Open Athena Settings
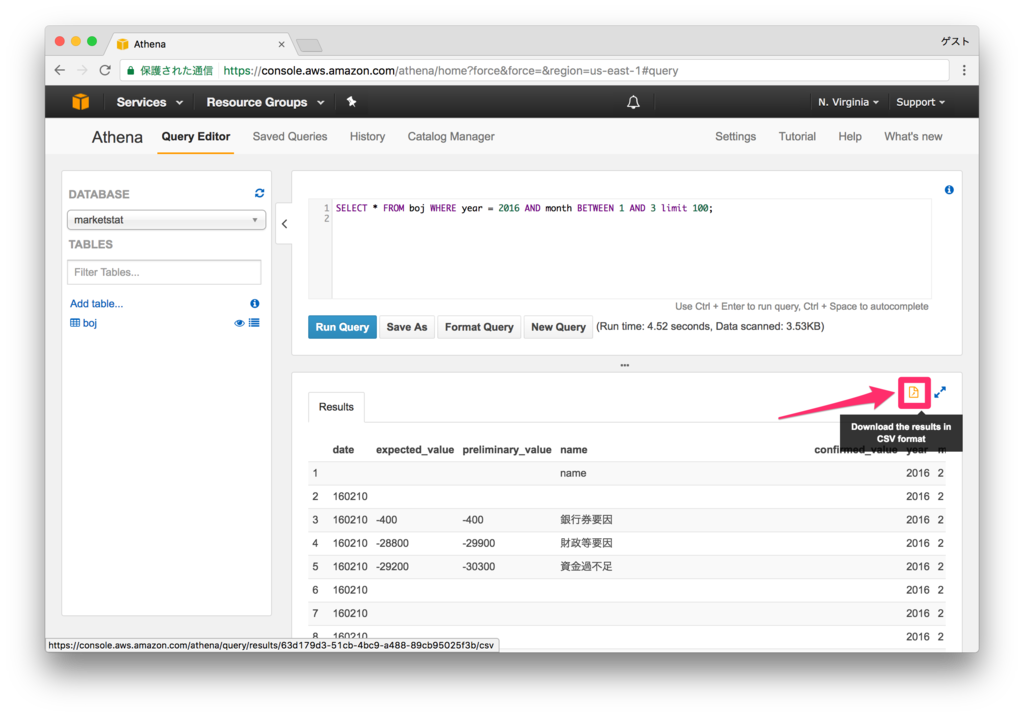 coord(735,136)
